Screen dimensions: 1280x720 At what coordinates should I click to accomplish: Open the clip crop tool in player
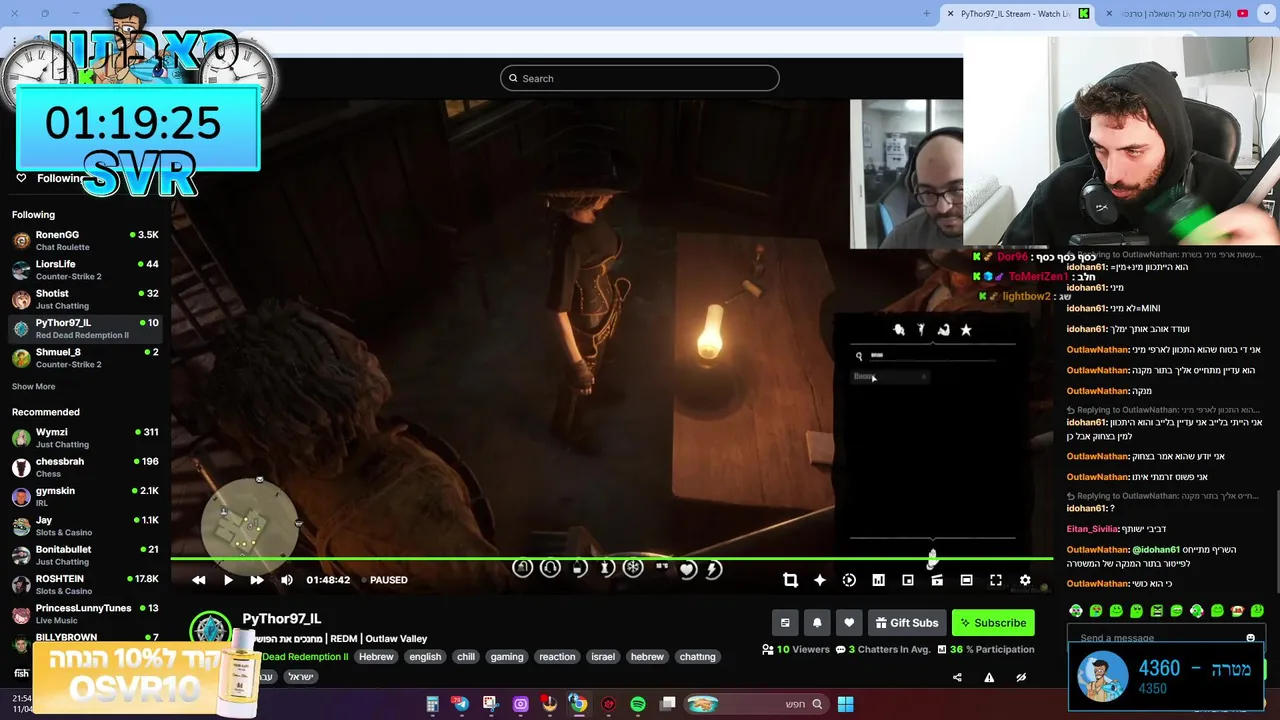pos(790,580)
